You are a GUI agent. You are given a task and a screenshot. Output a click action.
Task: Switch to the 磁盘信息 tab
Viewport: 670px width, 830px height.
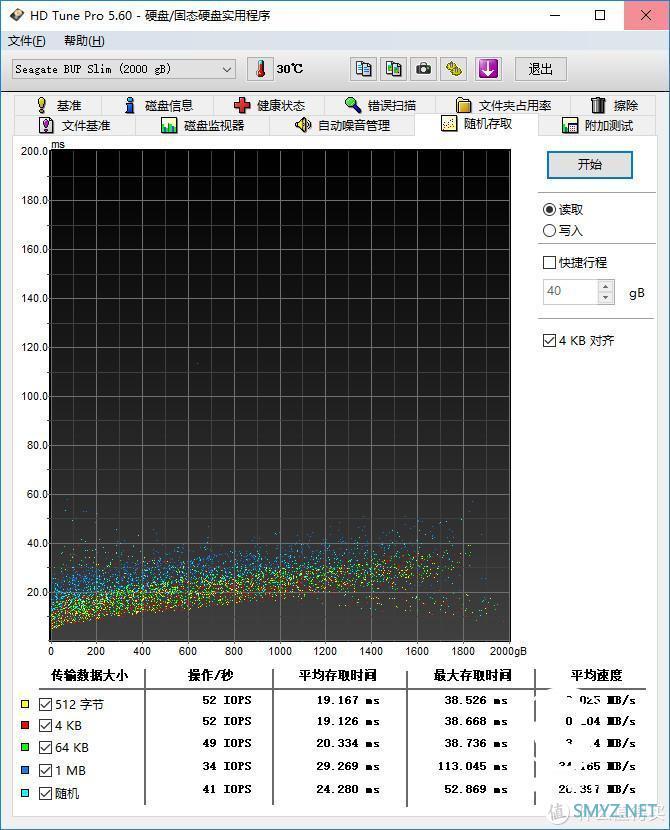click(158, 105)
